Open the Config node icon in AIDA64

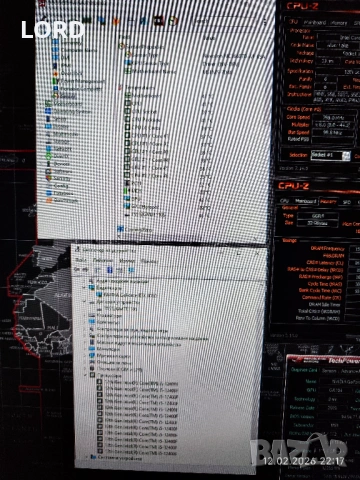coord(49,186)
